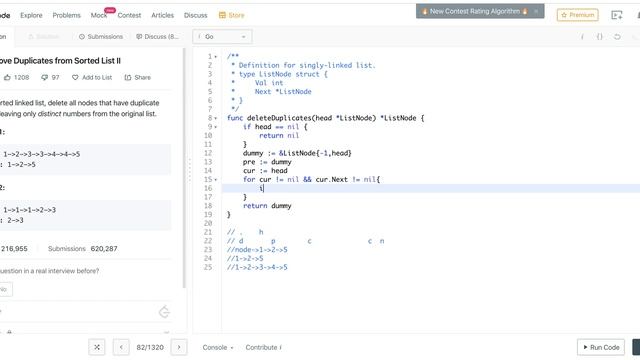Click the func deleteDuplicates signature line
The height and width of the screenshot is (360, 640).
click(325, 118)
